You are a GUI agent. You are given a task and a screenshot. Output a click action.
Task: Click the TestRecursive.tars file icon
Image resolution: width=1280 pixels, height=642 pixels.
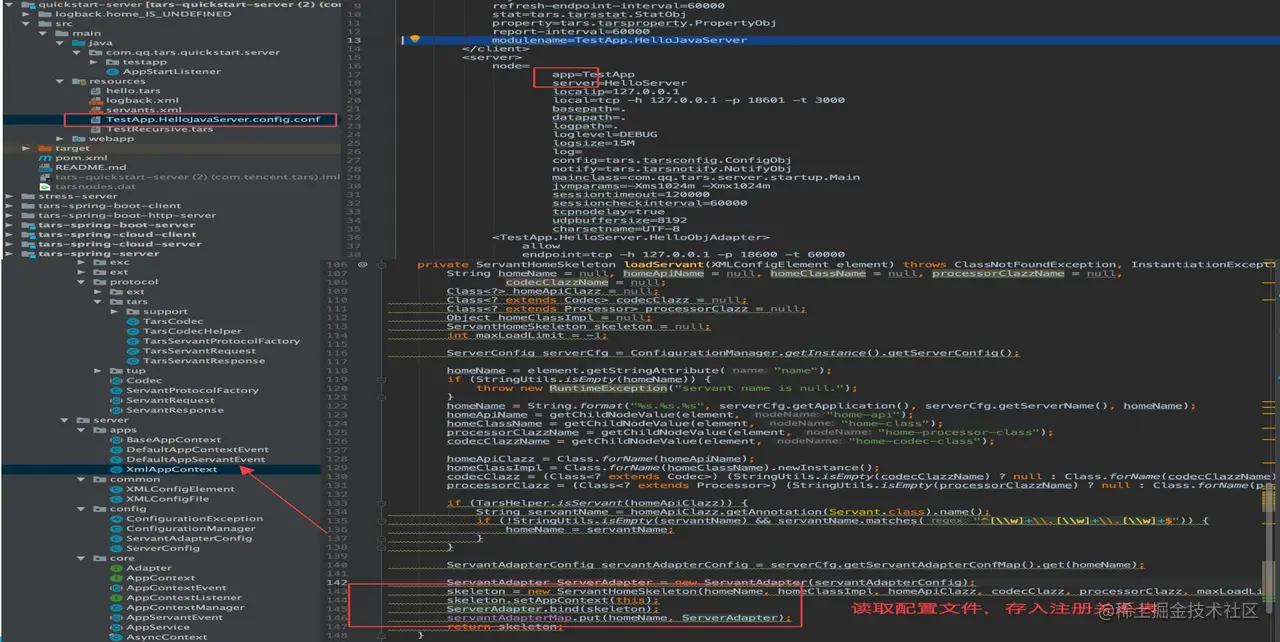pos(96,129)
